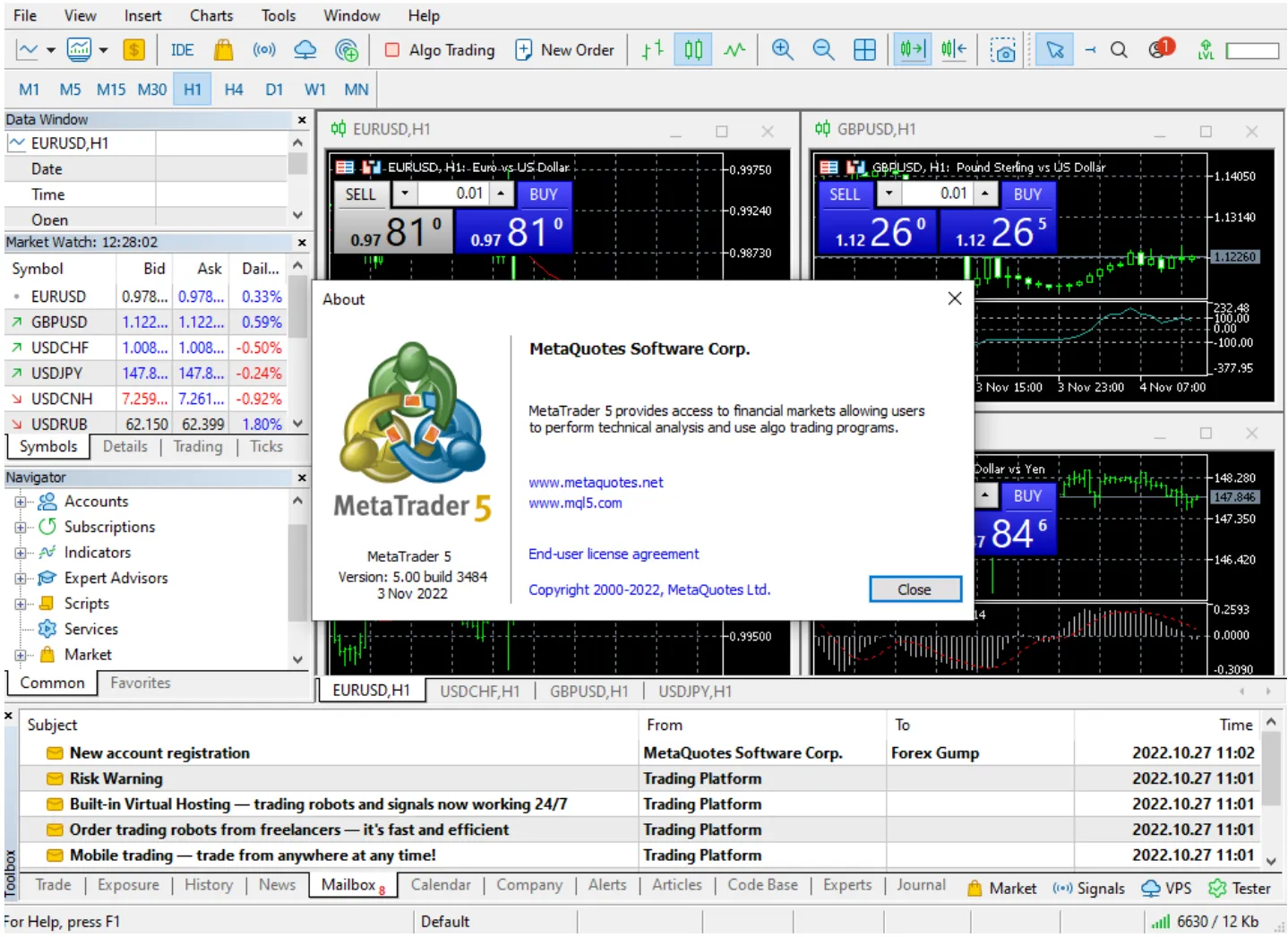Viewport: 1288px width, 937px height.
Task: Open the VPS cloud toolbar icon
Action: (305, 50)
